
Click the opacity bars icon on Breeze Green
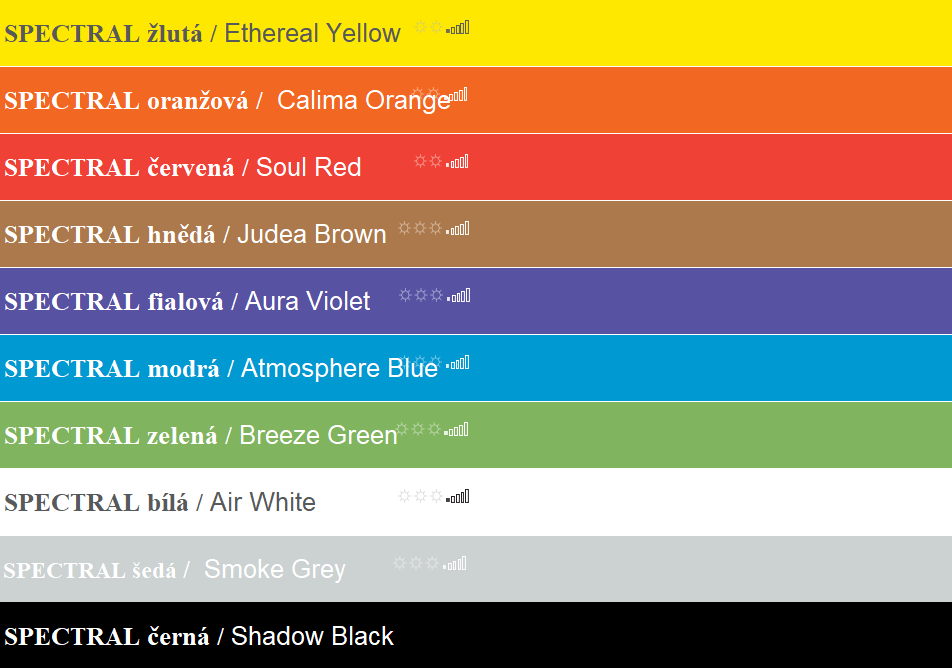[x=457, y=430]
